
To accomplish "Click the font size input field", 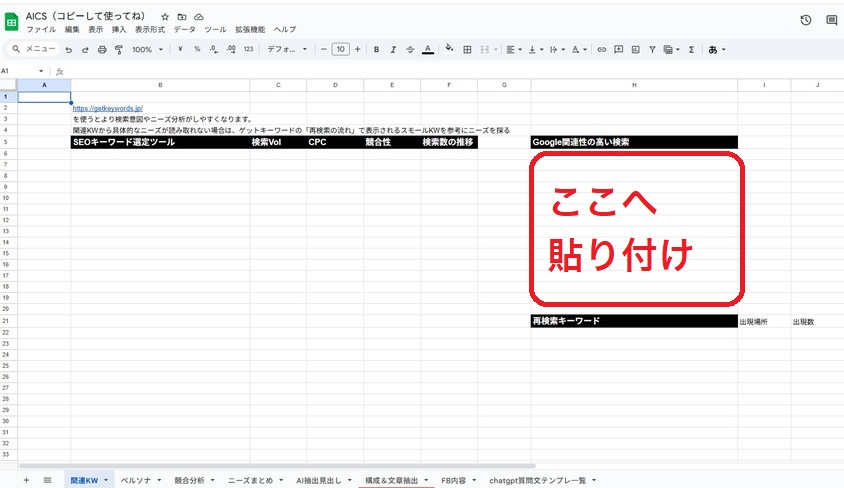I will click(x=340, y=49).
